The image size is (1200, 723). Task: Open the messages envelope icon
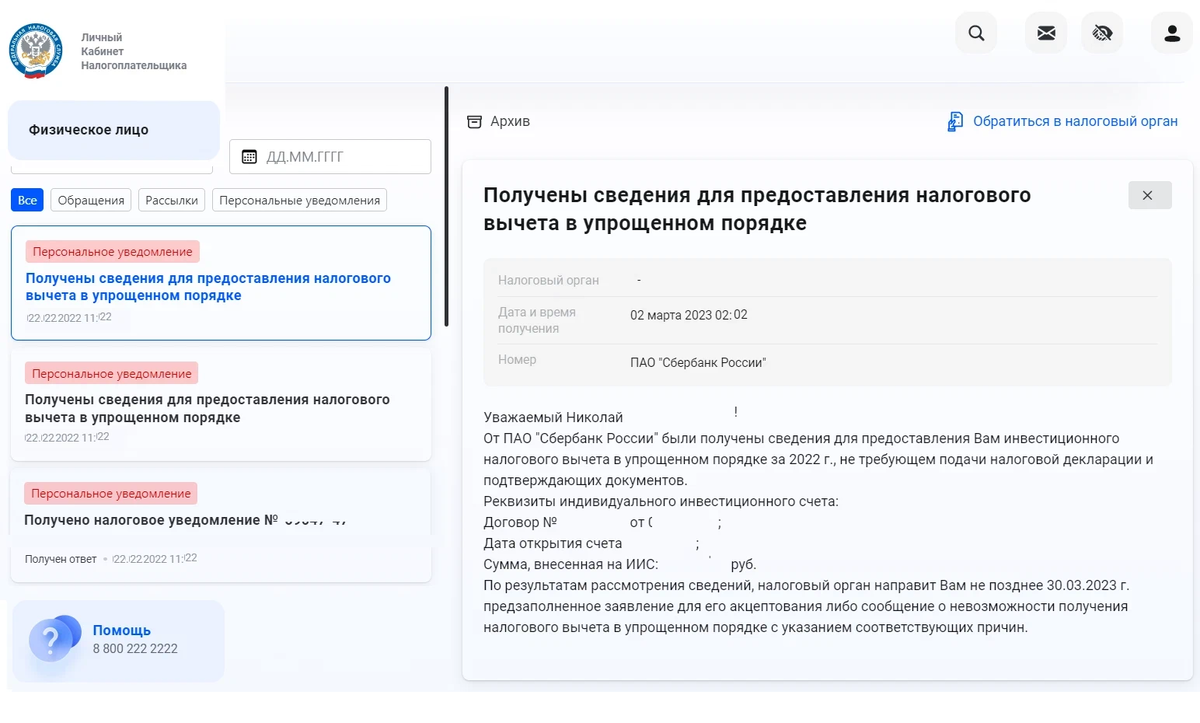tap(1046, 33)
